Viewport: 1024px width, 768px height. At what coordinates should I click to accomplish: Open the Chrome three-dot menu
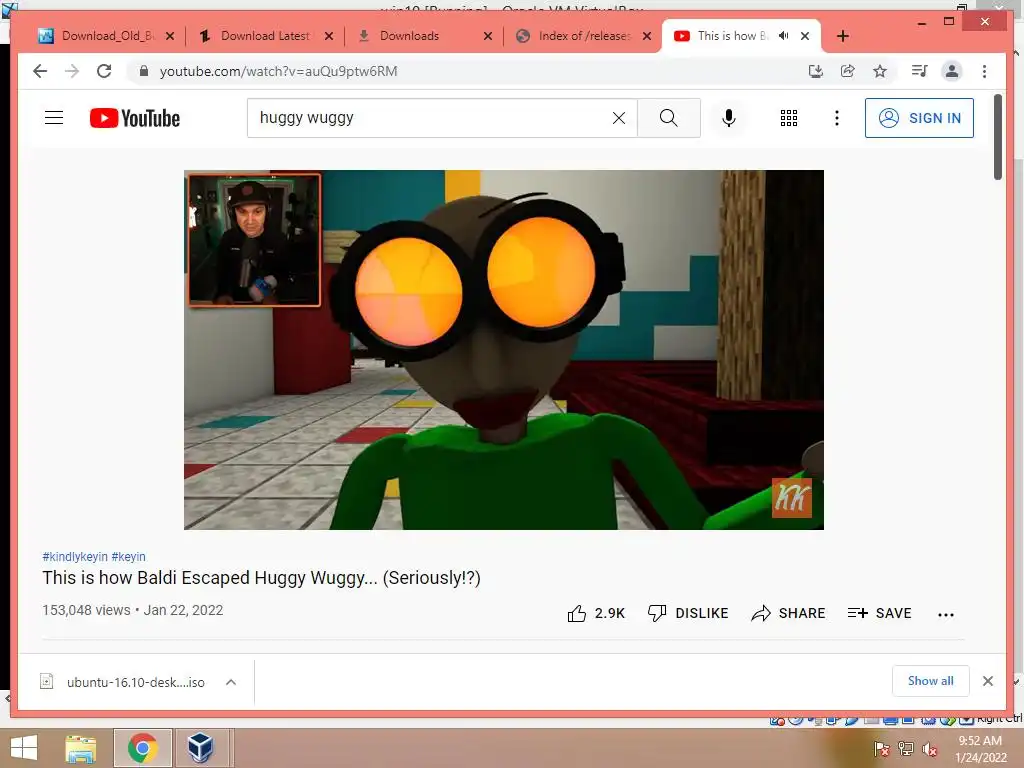[x=984, y=71]
